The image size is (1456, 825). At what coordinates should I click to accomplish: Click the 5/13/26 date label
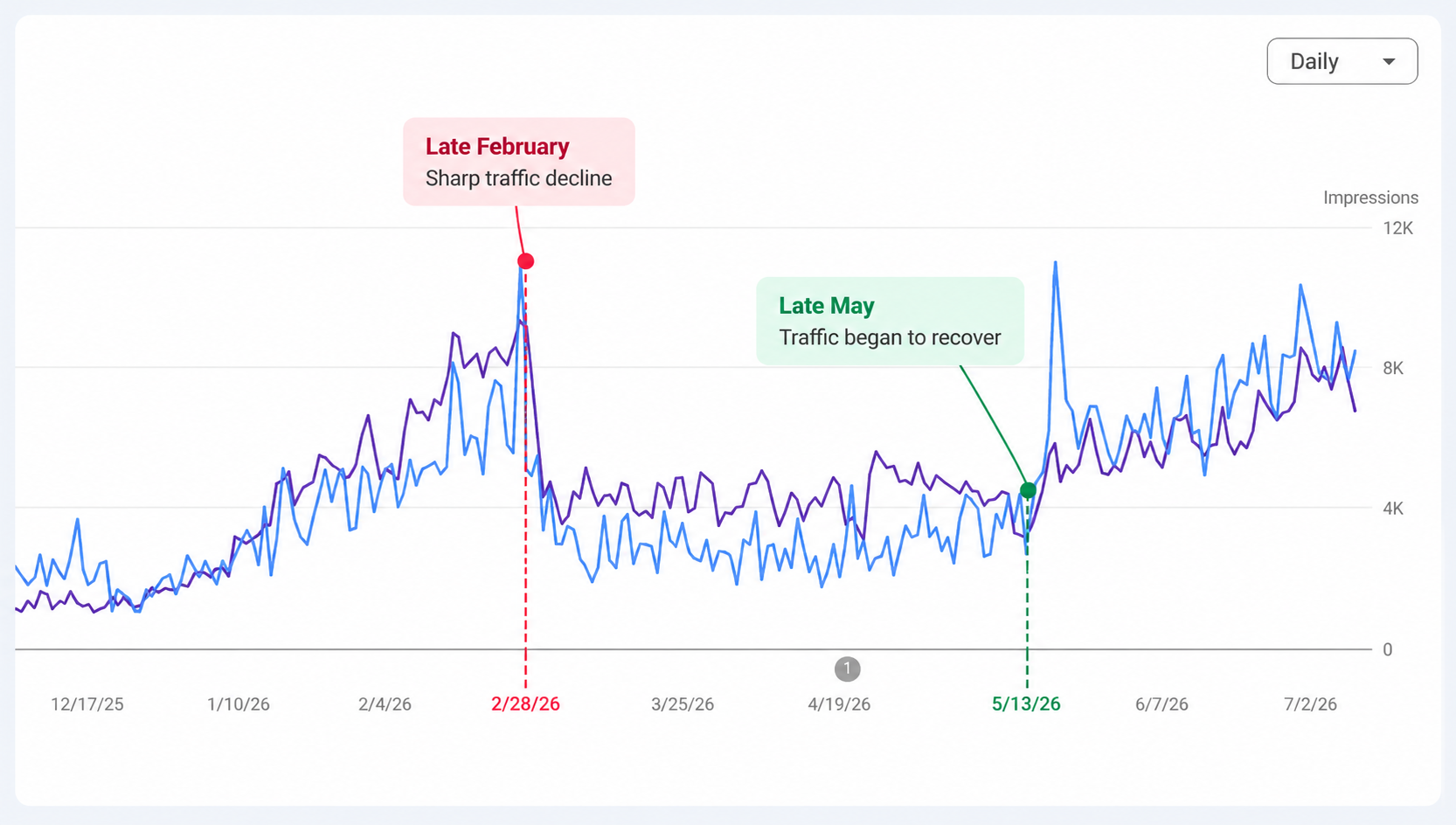click(x=1026, y=704)
